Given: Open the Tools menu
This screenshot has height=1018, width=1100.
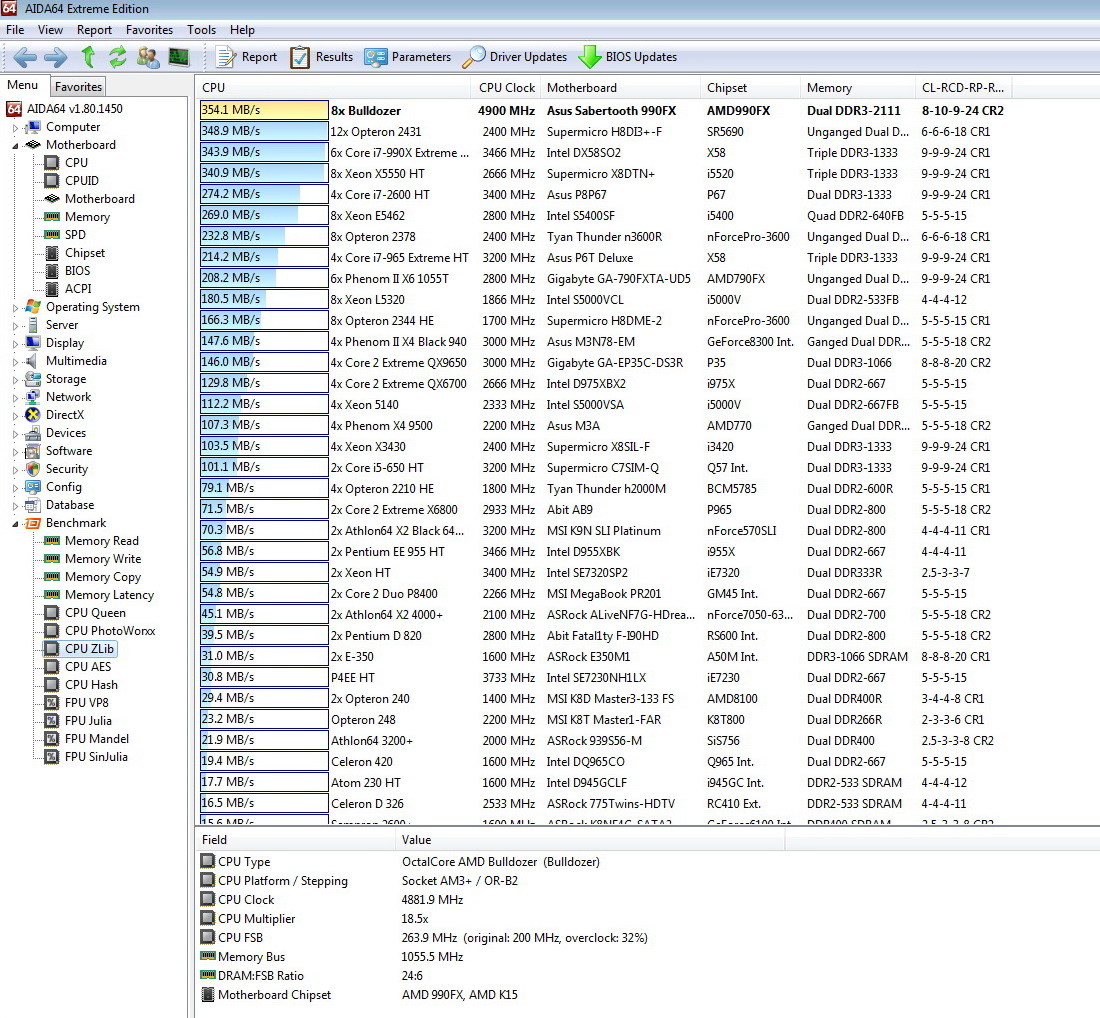Looking at the screenshot, I should 201,29.
